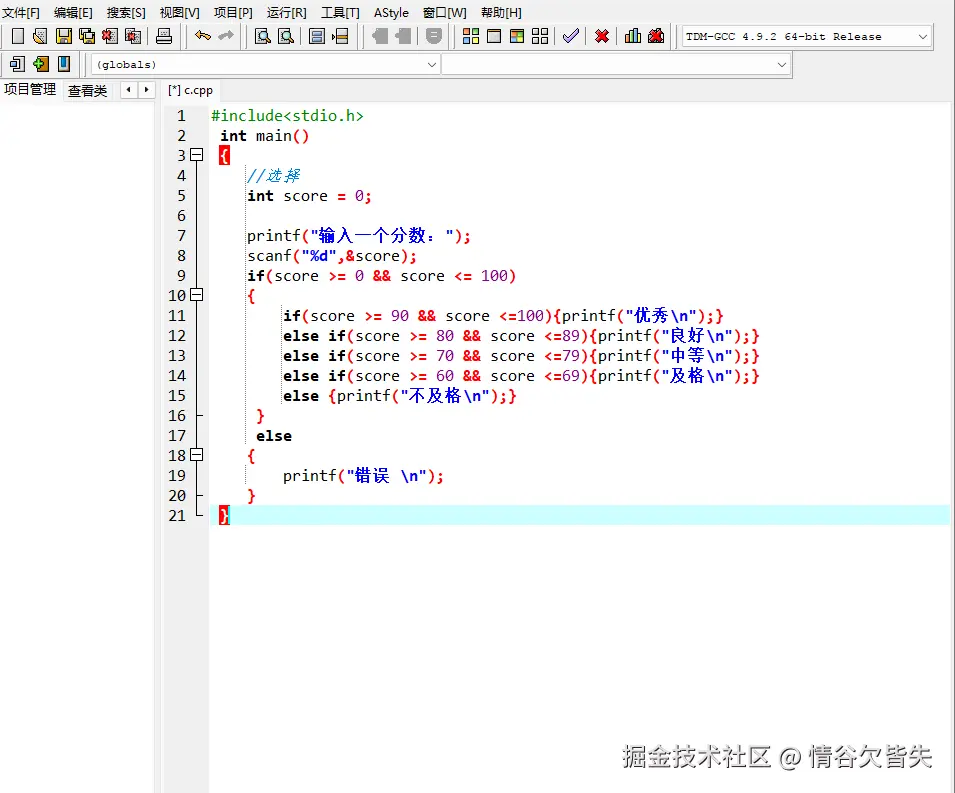Click the Close file icon
Screen dimensions: 955x793
110,37
